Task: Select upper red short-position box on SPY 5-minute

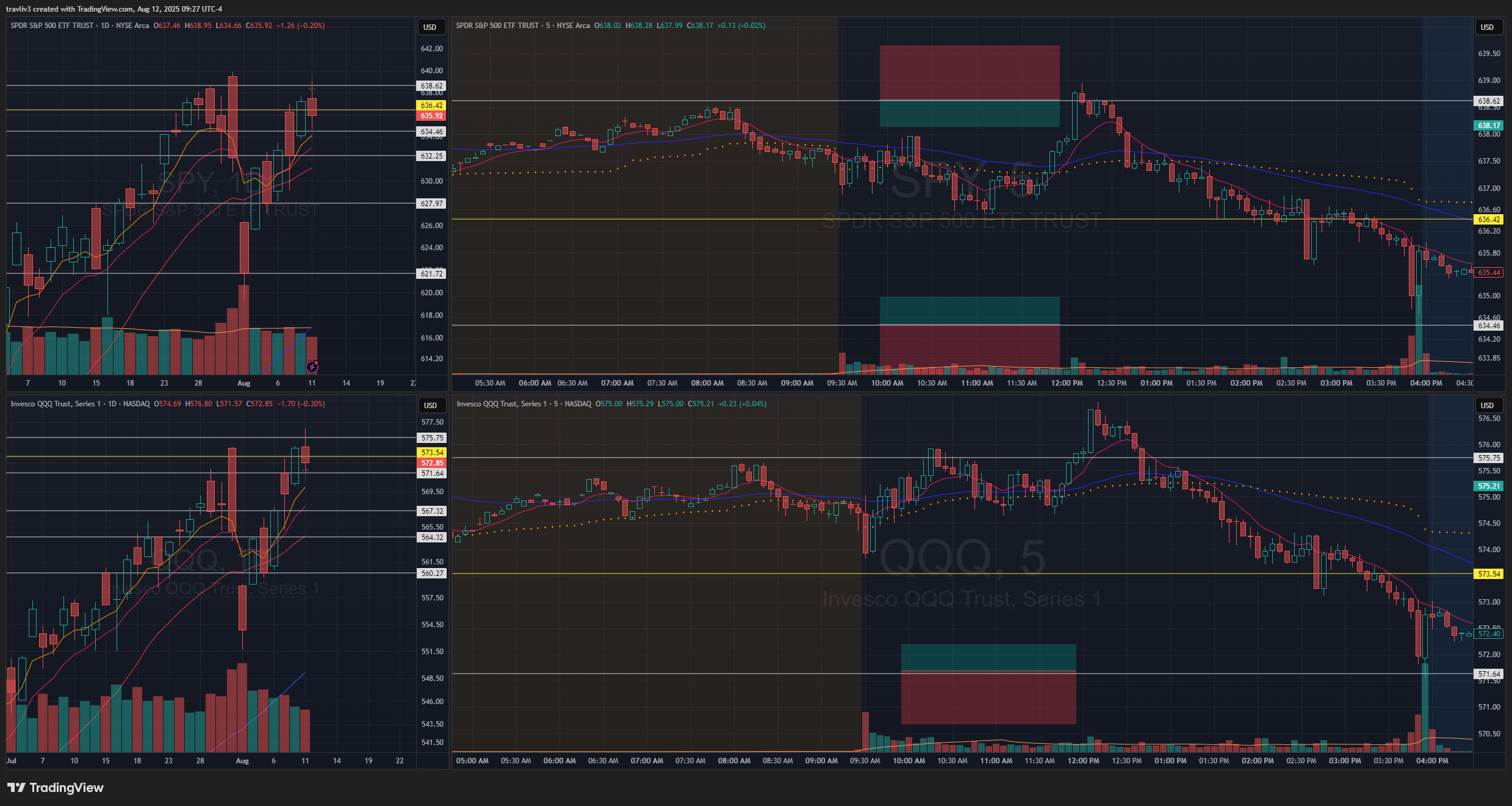Action: [x=969, y=72]
